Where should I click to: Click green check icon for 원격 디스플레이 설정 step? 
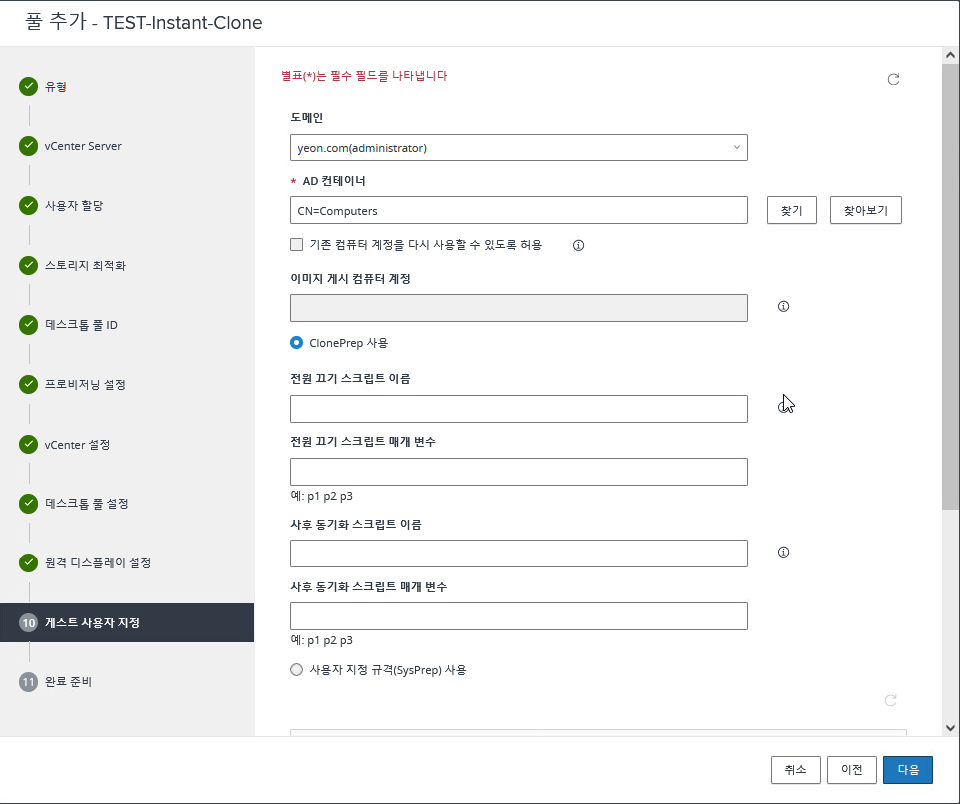point(28,562)
